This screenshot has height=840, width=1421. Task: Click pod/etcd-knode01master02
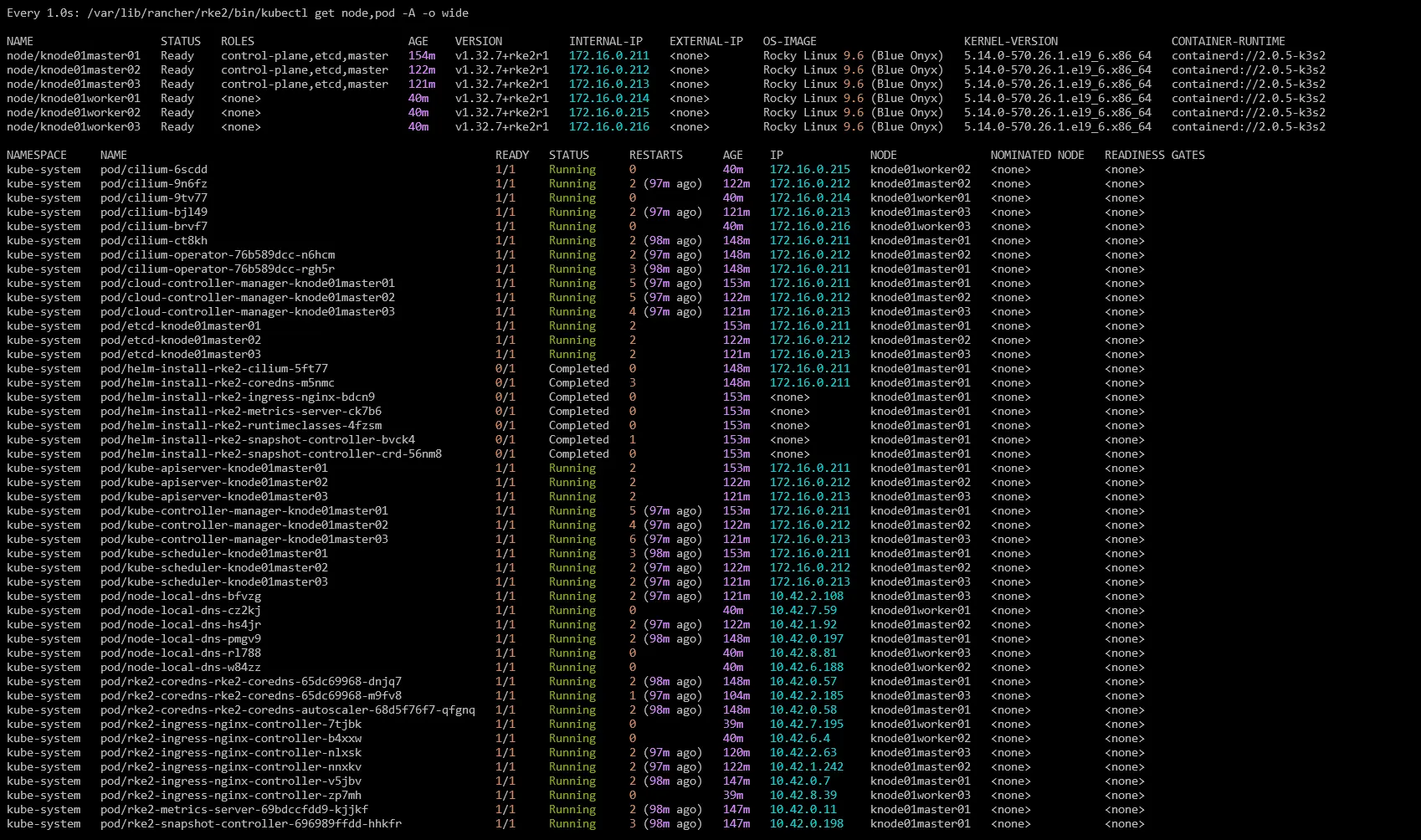181,340
